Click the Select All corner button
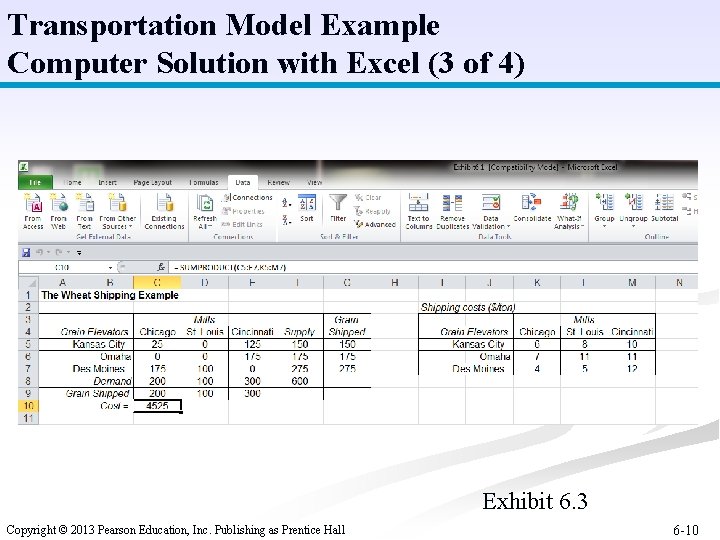Screen dimensions: 720x540 click(28, 282)
